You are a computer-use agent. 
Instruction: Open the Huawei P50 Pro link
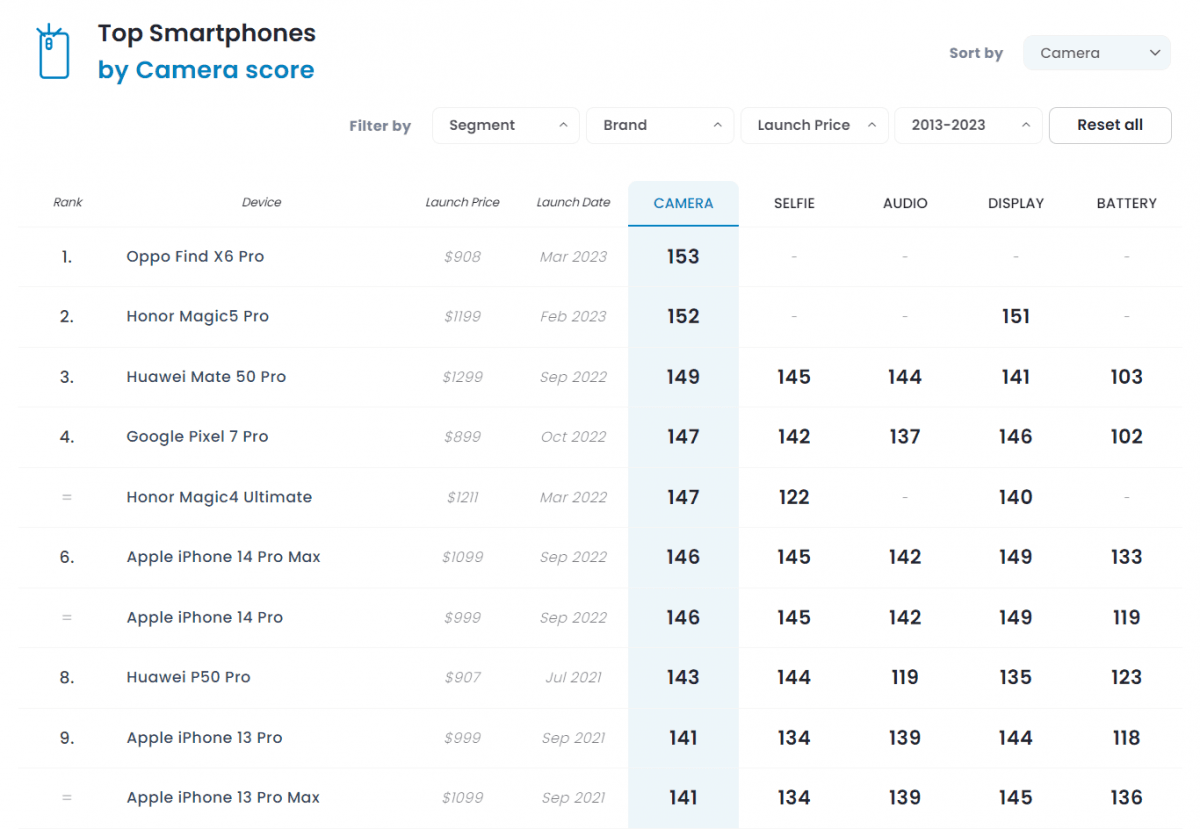coord(188,677)
